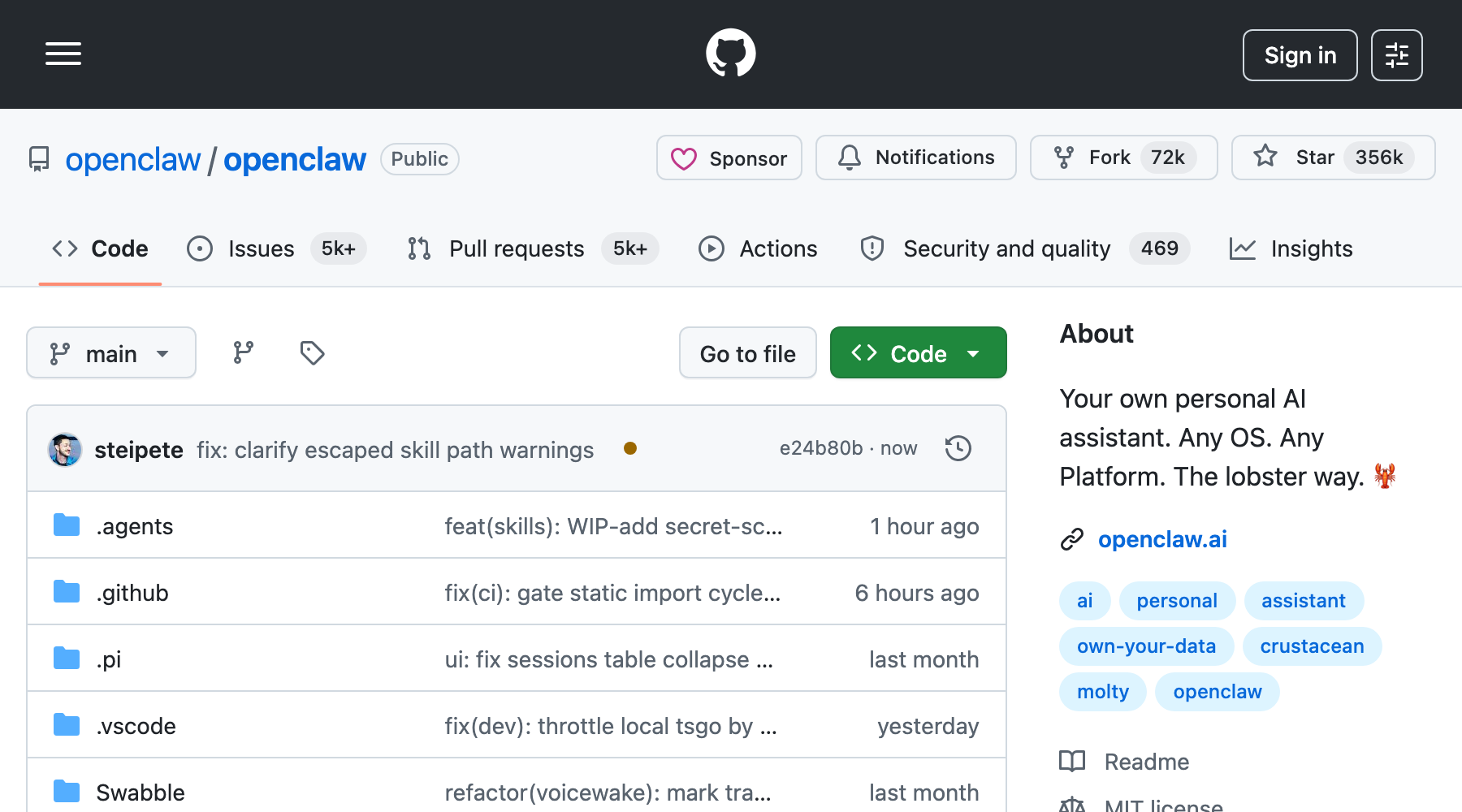Sponsor the openclaw project
1462x812 pixels.
click(x=729, y=158)
